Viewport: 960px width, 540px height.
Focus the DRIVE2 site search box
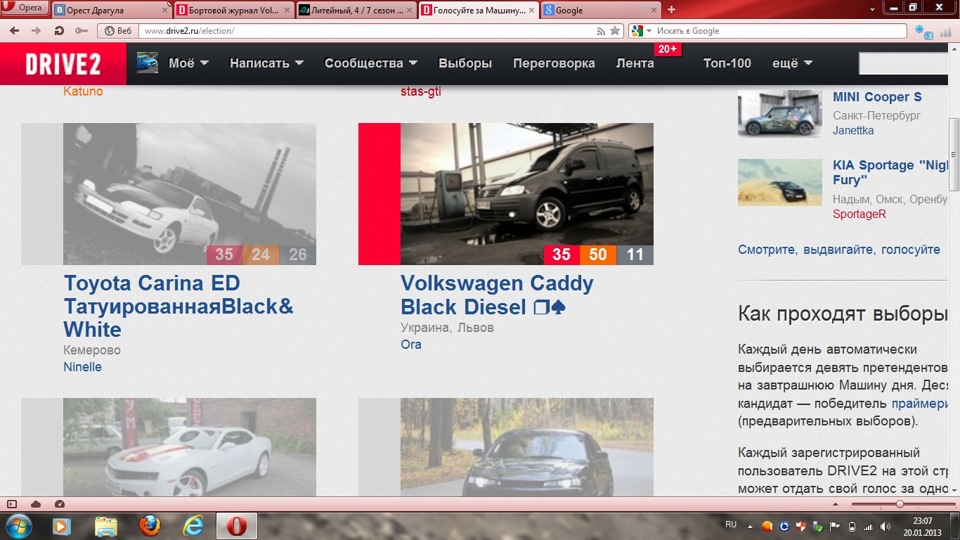[x=904, y=64]
